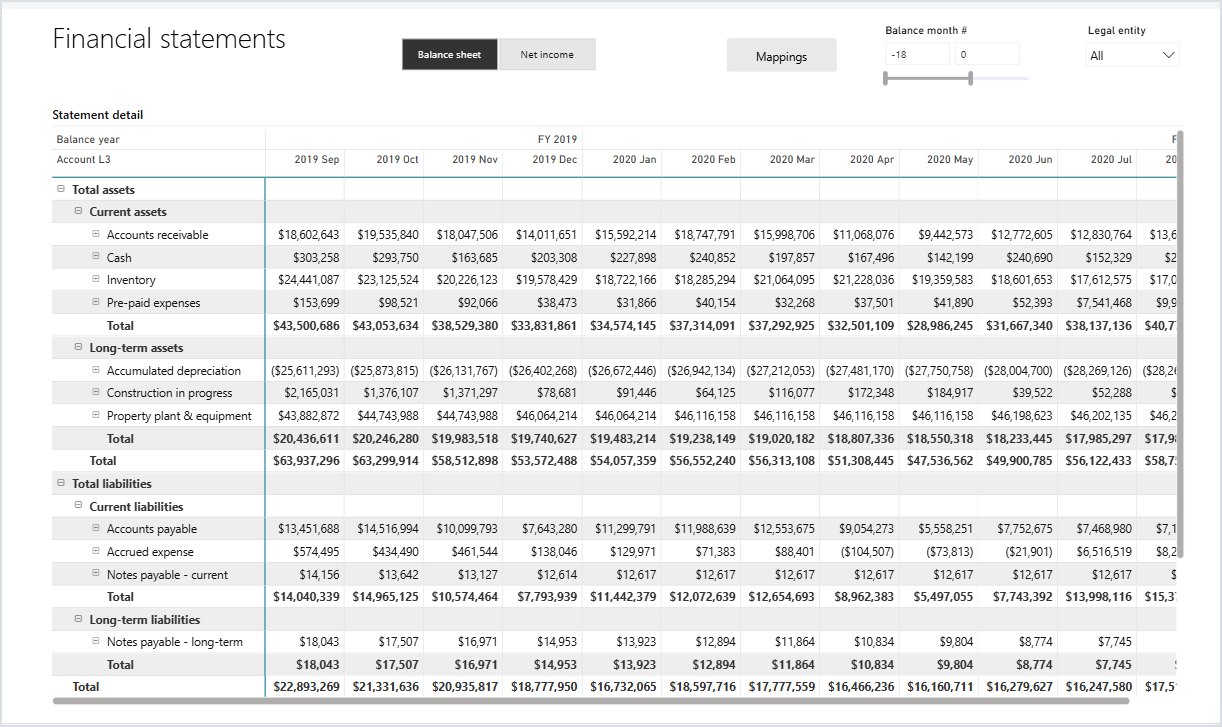Select the 2019 Oct column header

(x=398, y=159)
